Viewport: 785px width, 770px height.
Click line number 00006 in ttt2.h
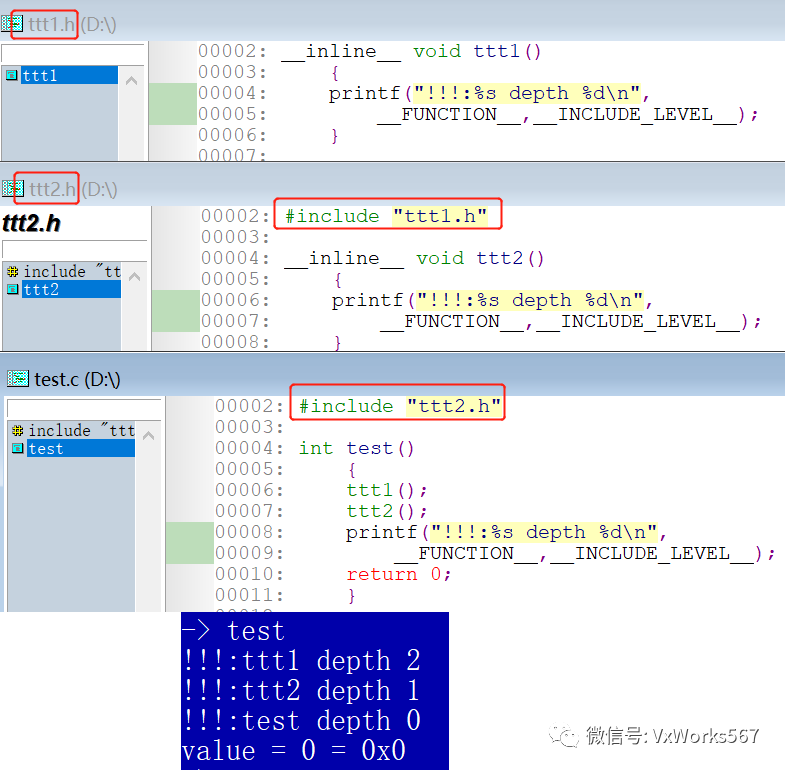235,300
